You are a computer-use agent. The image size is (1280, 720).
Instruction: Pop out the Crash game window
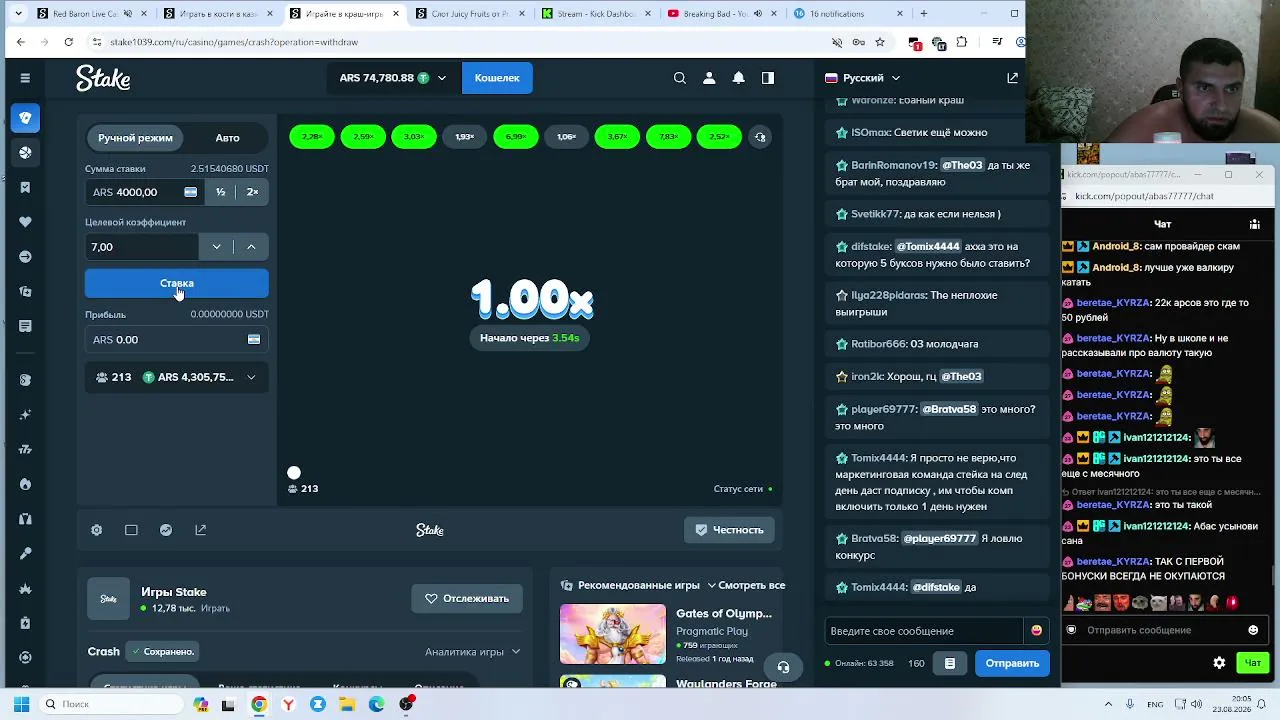click(x=201, y=530)
